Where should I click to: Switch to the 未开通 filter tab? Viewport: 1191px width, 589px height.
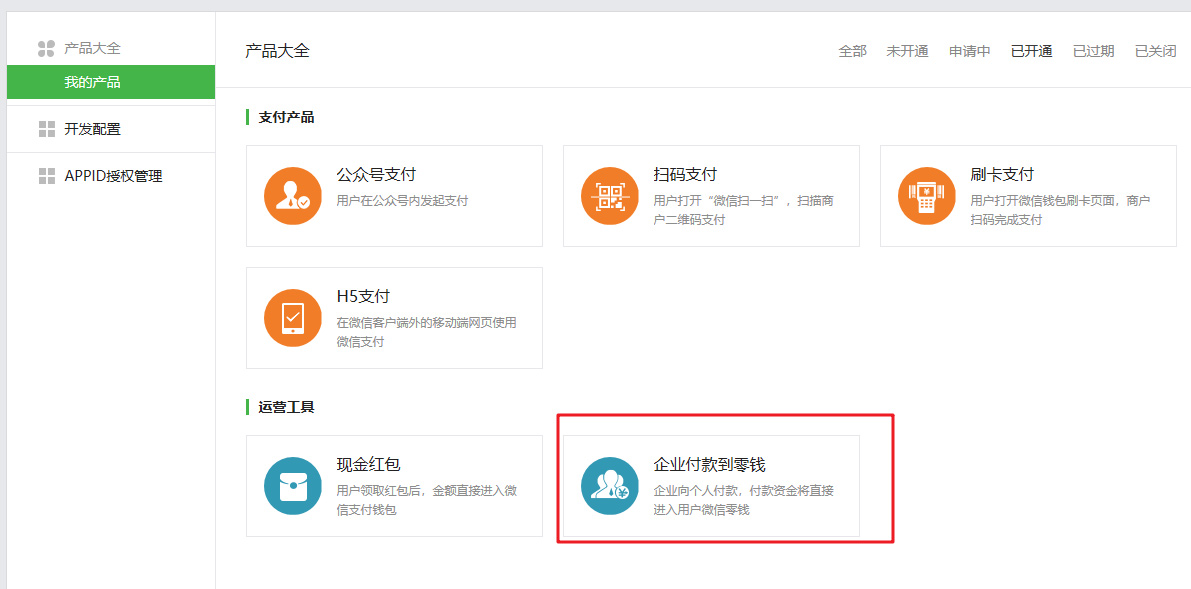[x=907, y=51]
